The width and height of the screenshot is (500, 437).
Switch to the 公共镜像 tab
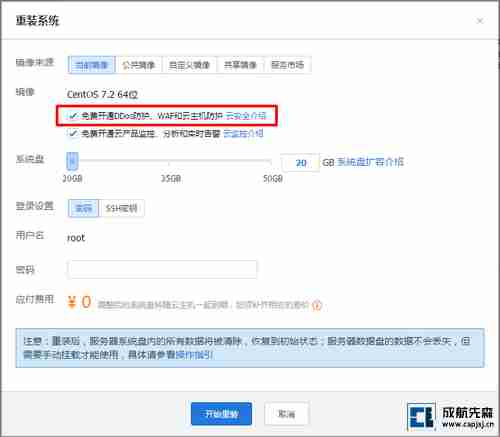[139, 65]
